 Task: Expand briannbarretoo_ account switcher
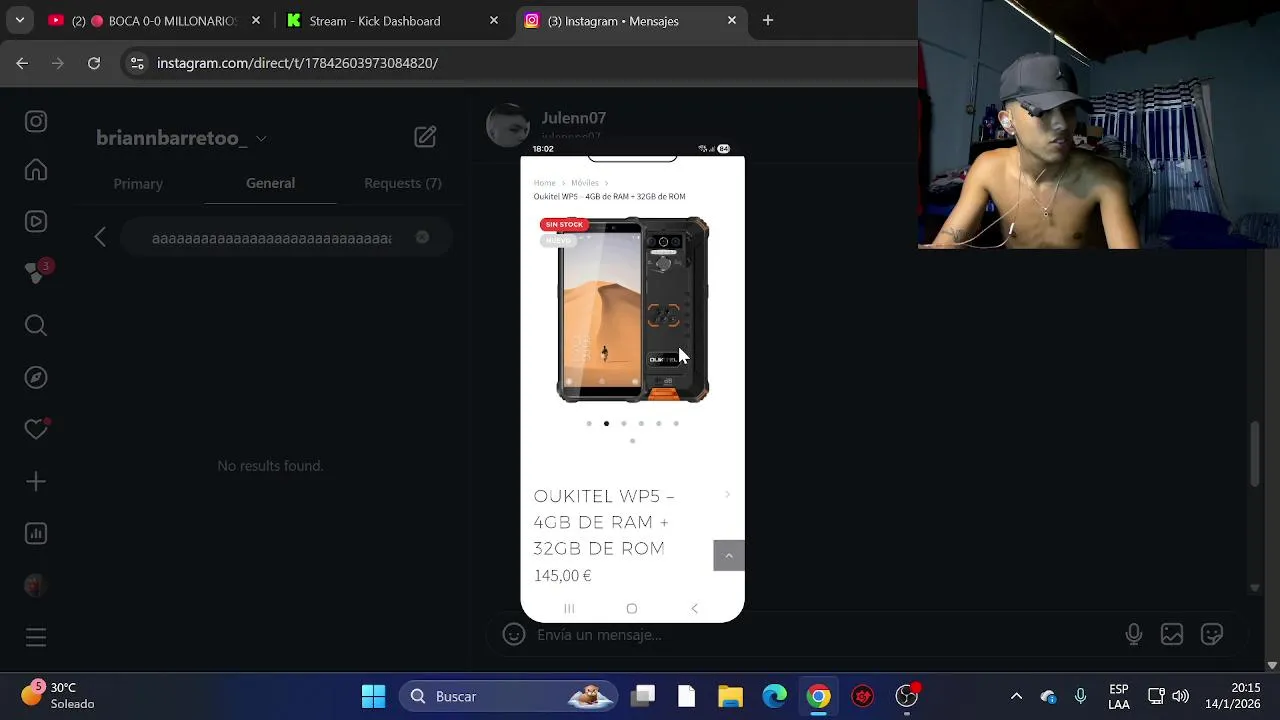pyautogui.click(x=181, y=138)
